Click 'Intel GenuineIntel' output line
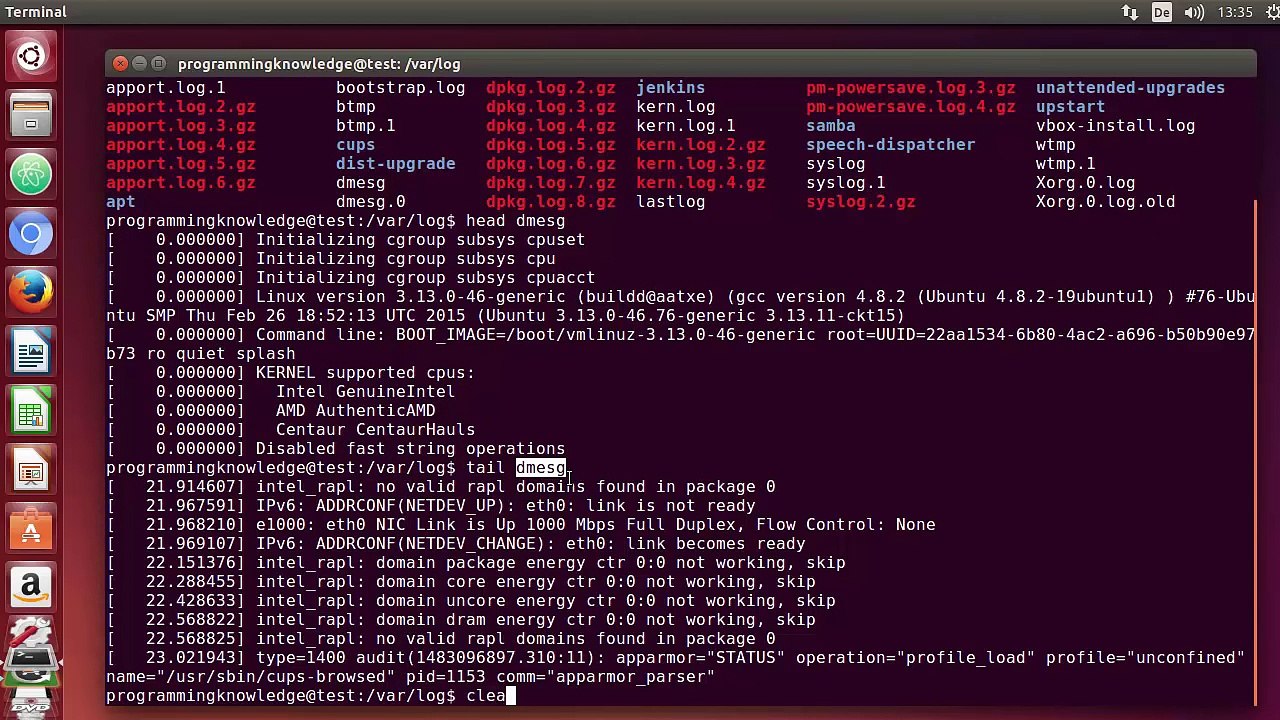 pos(366,392)
